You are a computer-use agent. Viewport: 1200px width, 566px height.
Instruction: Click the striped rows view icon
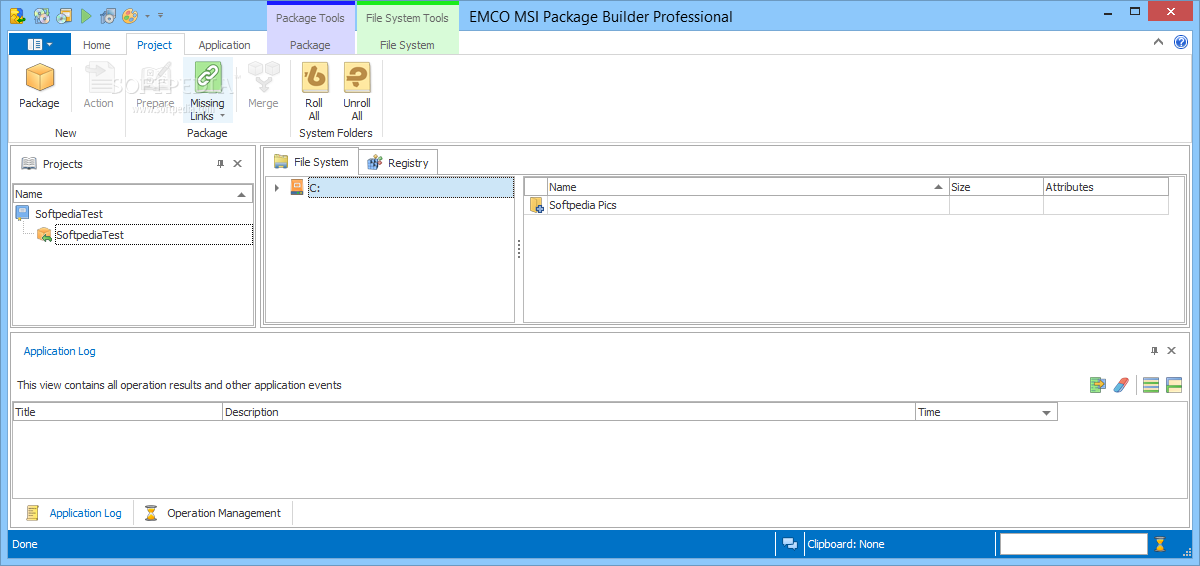point(1151,385)
